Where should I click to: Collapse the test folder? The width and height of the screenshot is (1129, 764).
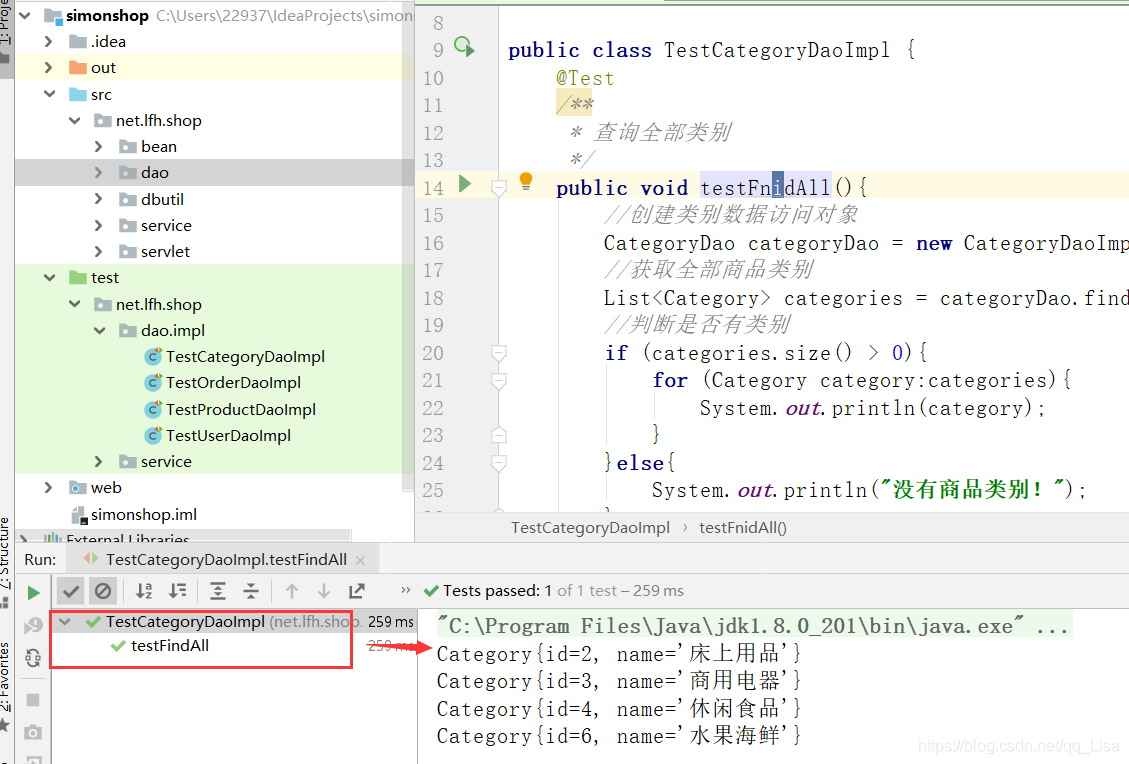50,278
